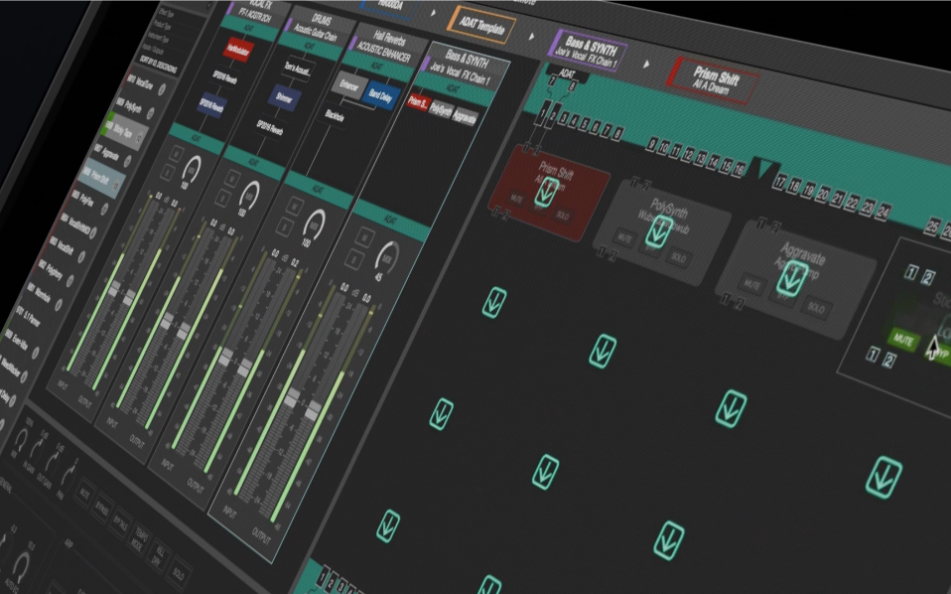This screenshot has height=594, width=951.
Task: Click 'Tom's Acoust...' block in DRUMS chain
Action: click(297, 68)
